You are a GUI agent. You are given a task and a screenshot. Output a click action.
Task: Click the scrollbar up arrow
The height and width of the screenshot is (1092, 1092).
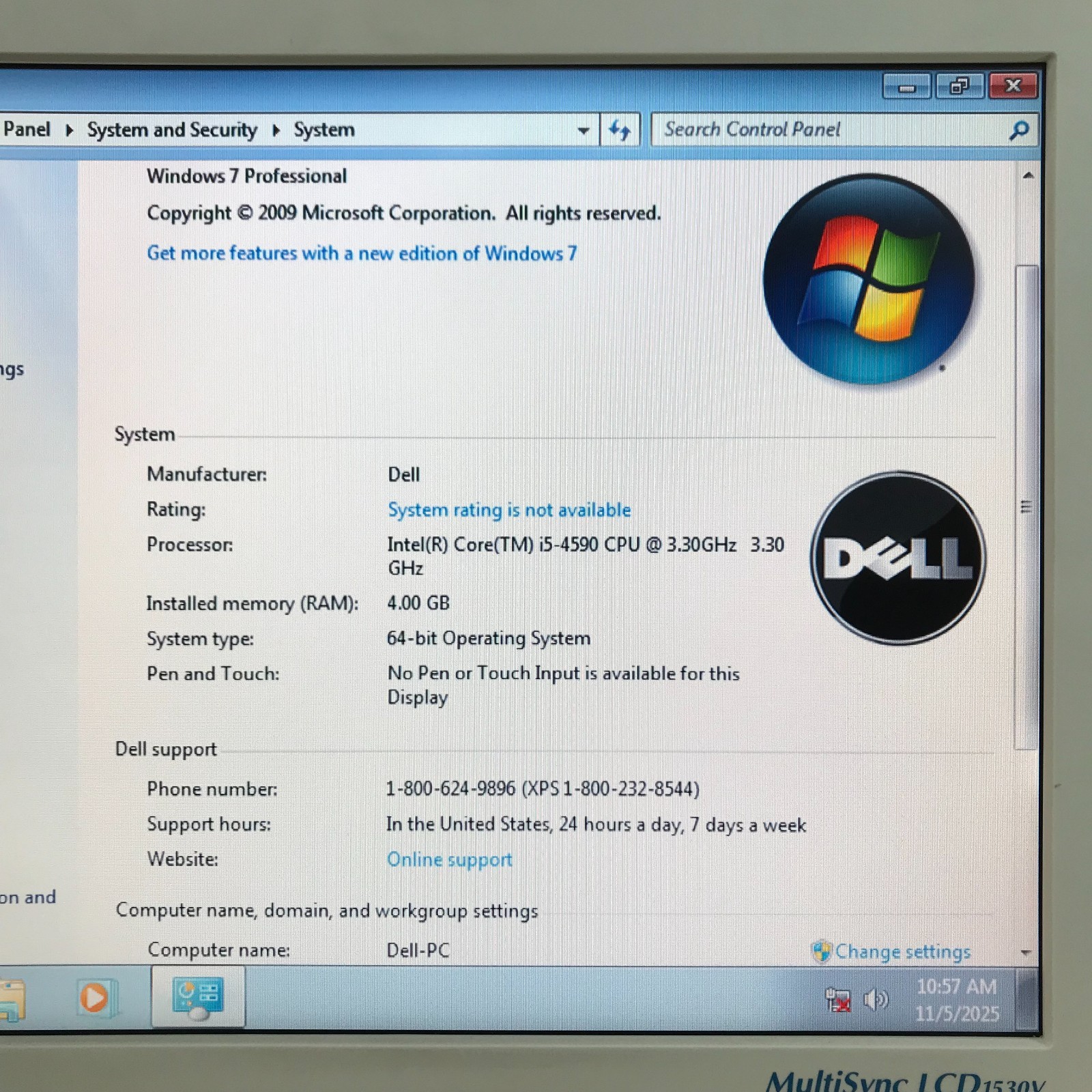click(x=1028, y=175)
